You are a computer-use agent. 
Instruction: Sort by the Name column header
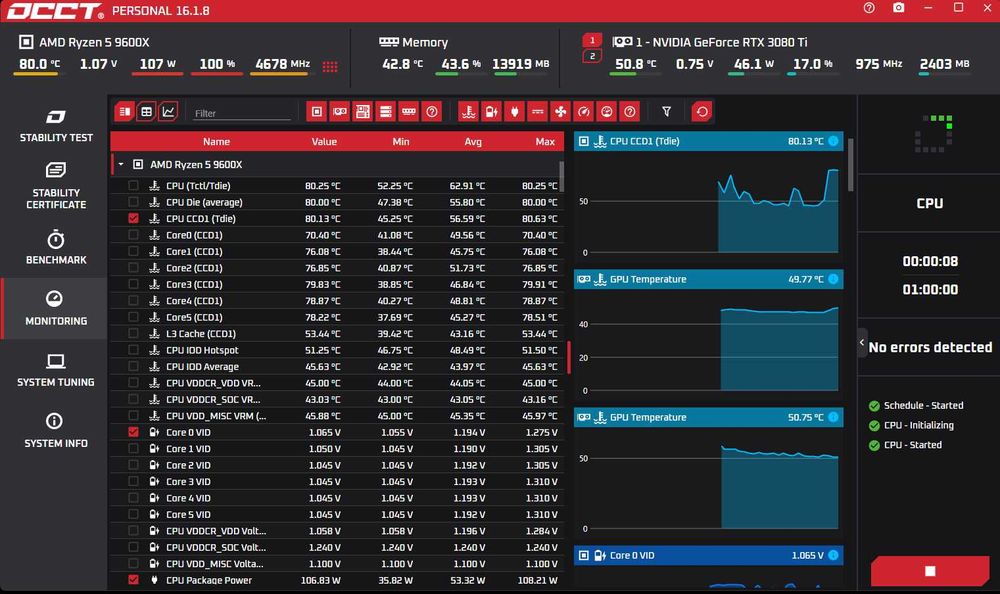tap(216, 142)
